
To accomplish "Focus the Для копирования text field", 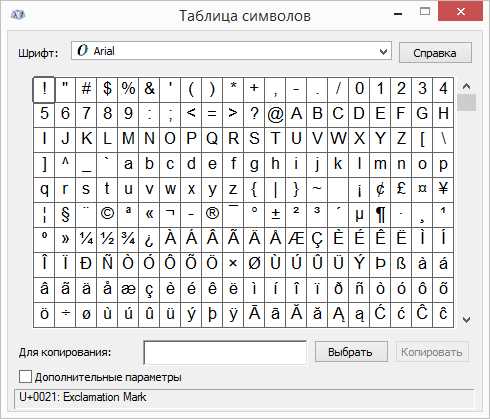I will 225,352.
